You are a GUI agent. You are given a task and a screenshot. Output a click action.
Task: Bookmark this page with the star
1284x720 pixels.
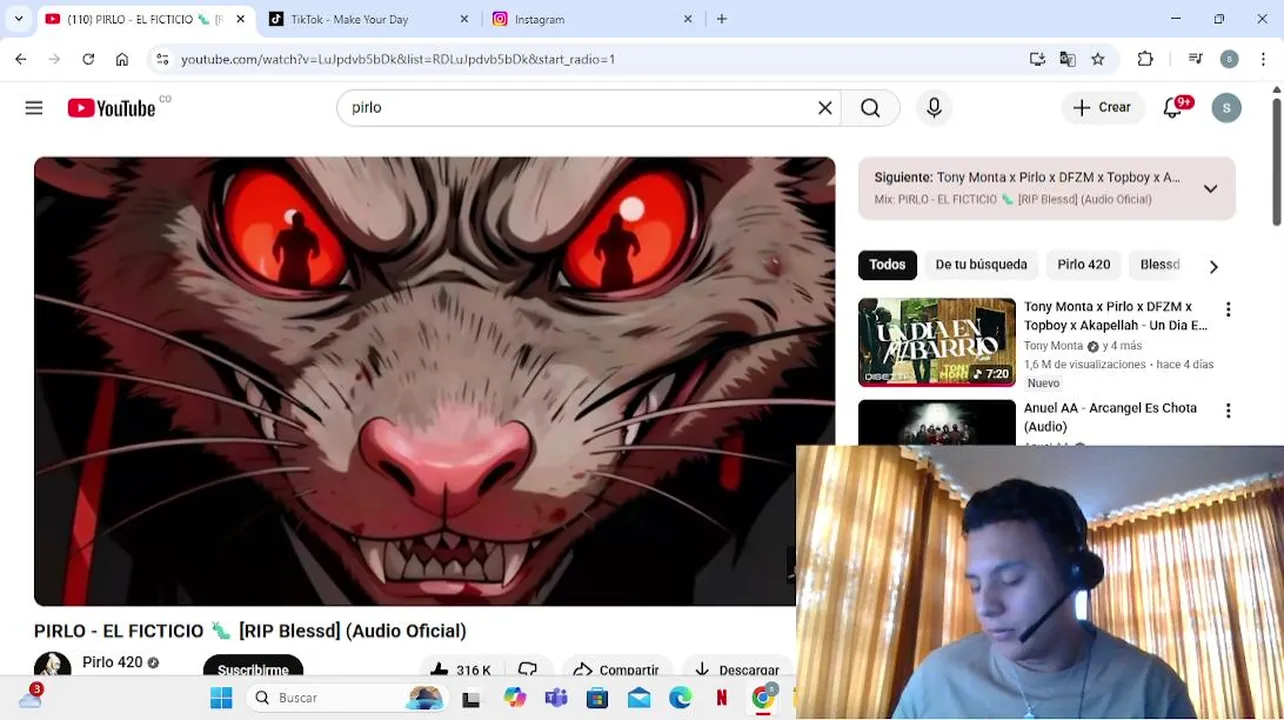click(x=1098, y=59)
